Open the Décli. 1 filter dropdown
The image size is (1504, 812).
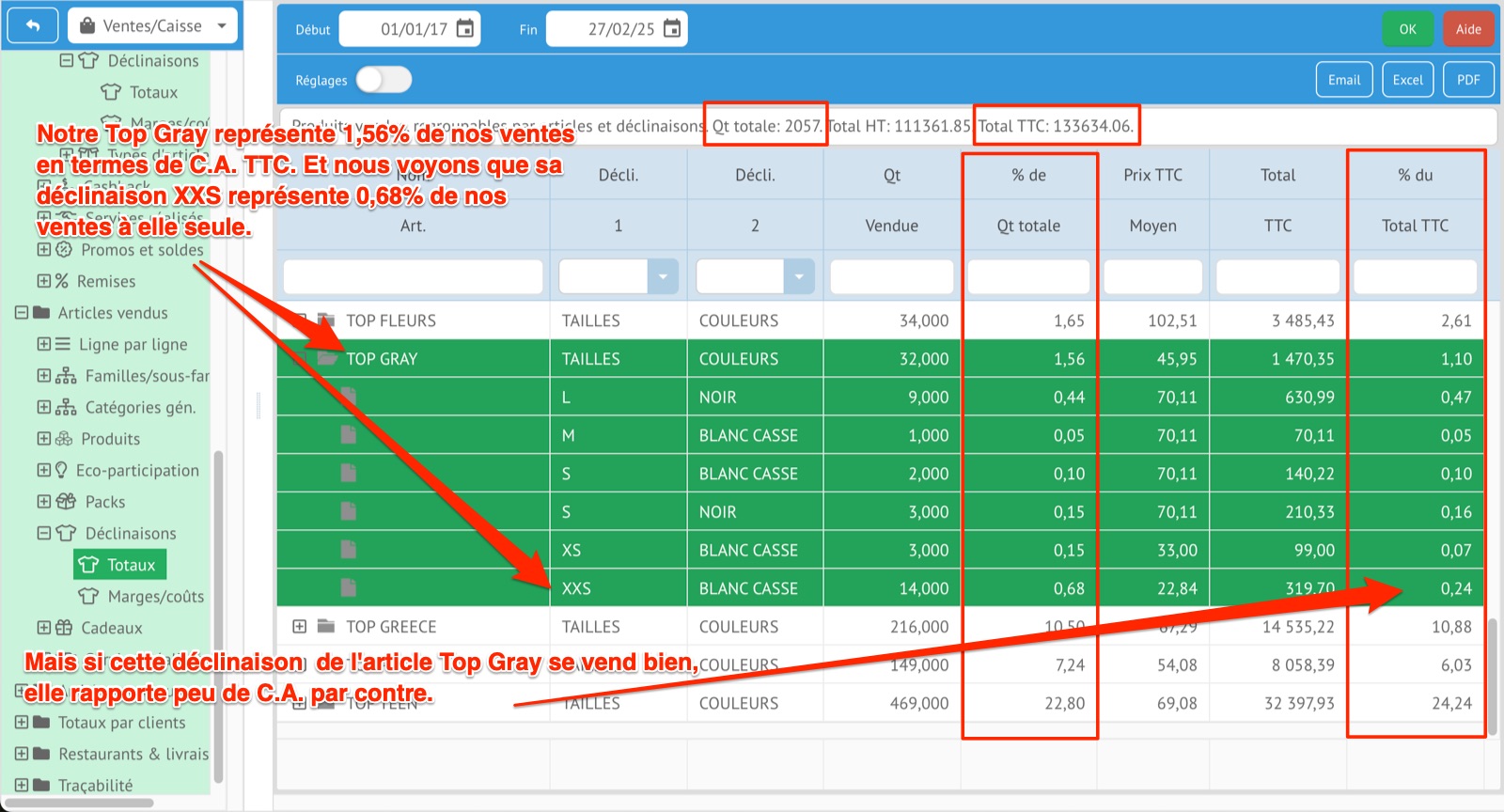click(x=663, y=276)
